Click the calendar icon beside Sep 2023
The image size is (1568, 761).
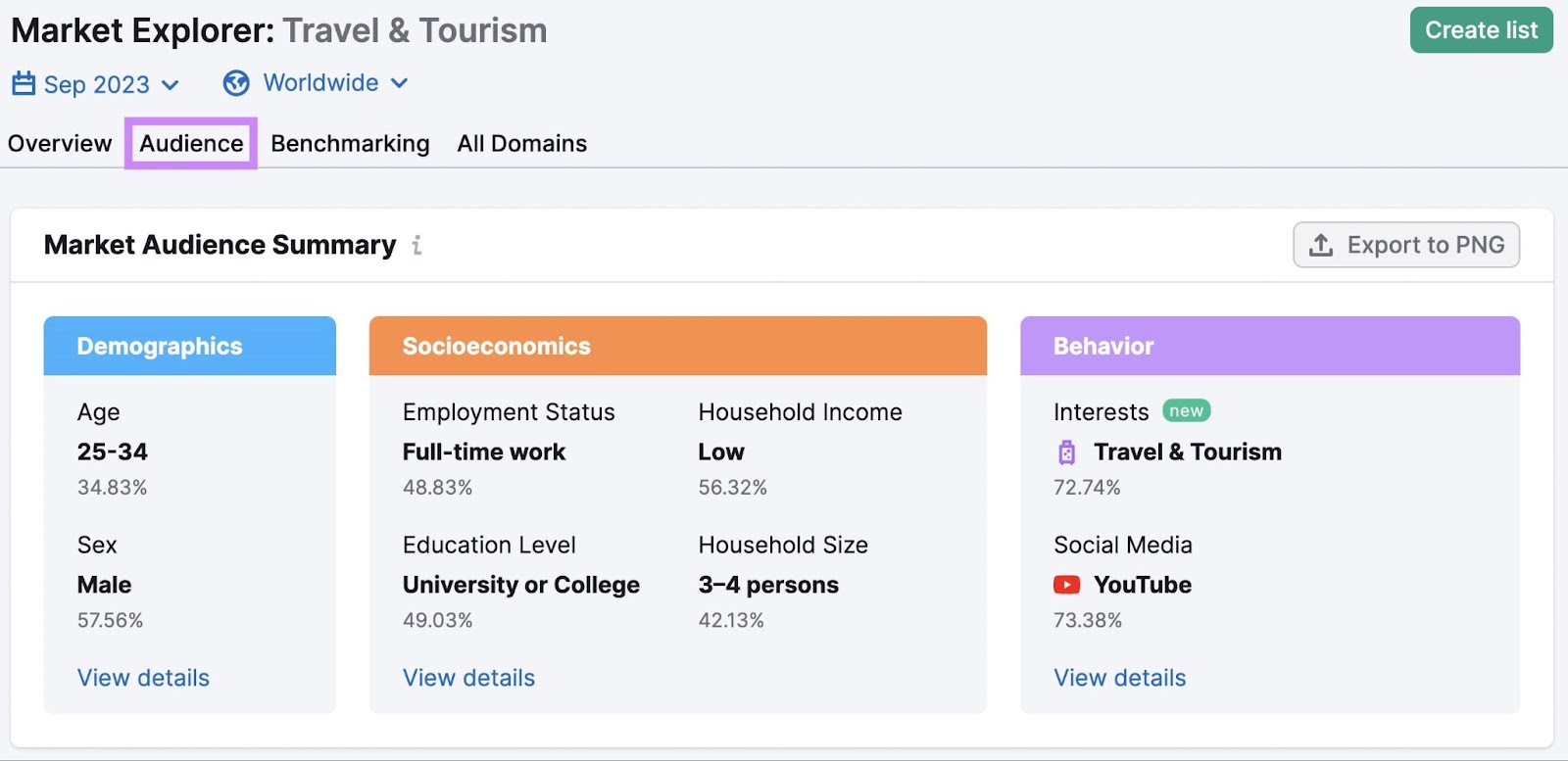(24, 84)
